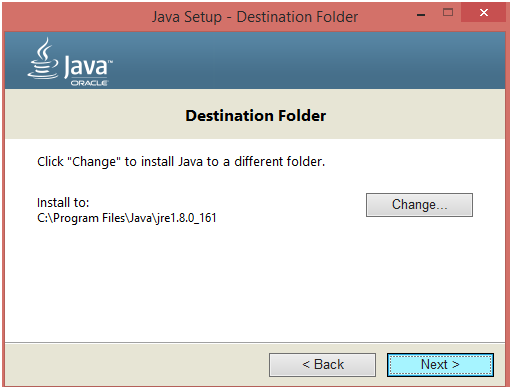
Task: Click the window title 'Java Setup - Destination Folder'
Action: click(x=255, y=17)
